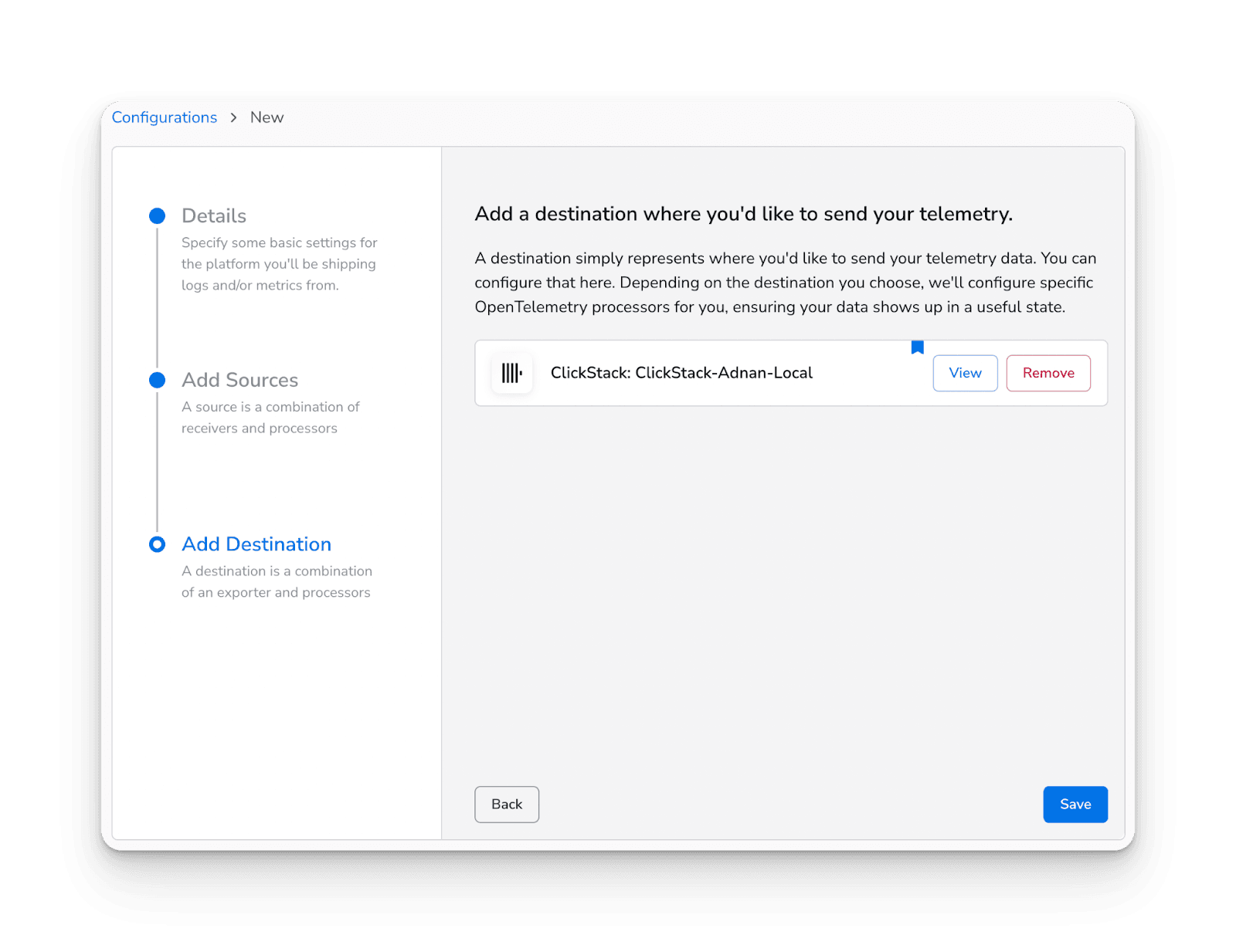Click the breadcrumb chevron separator arrow
Viewport: 1236px width, 952px height.
(x=233, y=117)
